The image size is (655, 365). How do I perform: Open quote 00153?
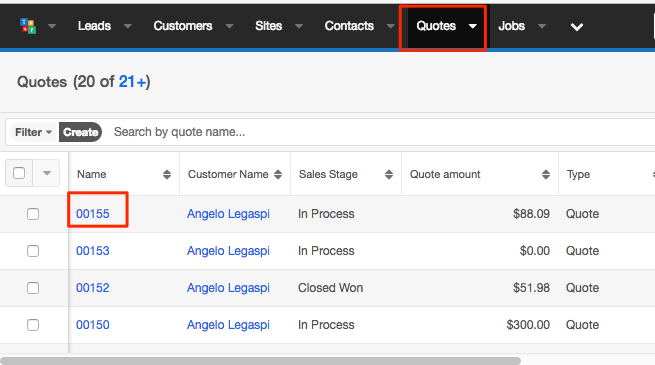coord(93,251)
